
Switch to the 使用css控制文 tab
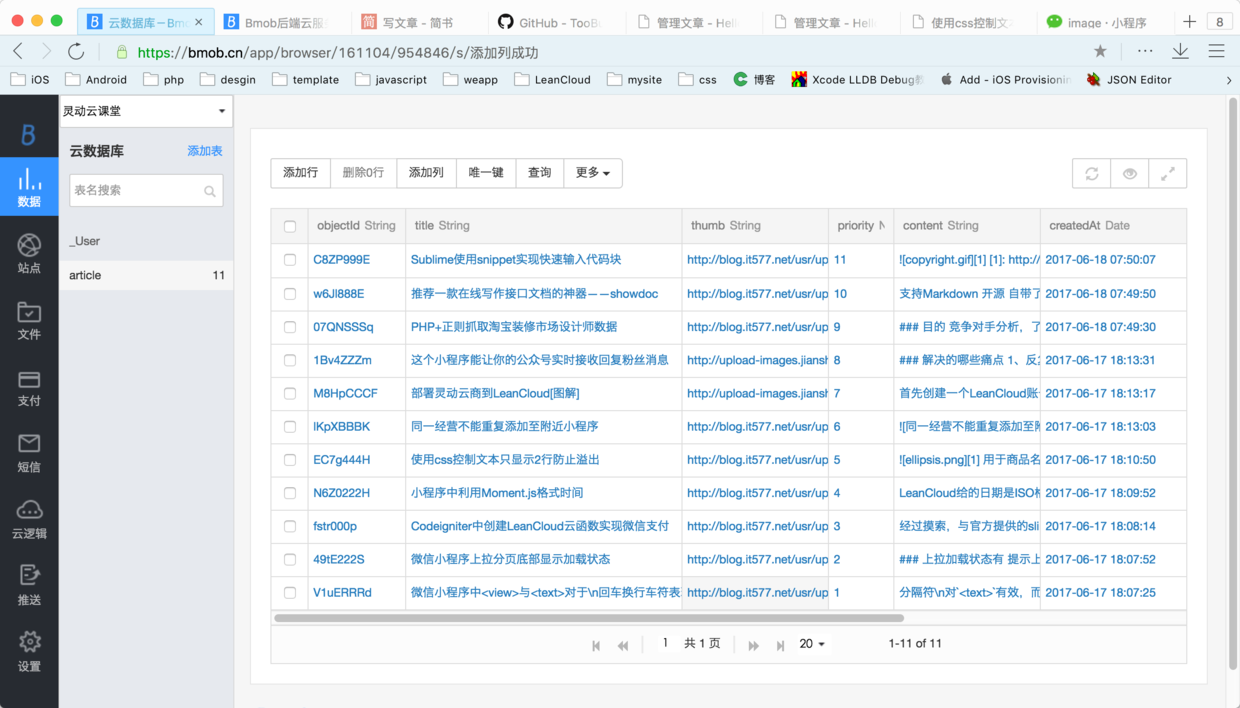pyautogui.click(x=967, y=22)
